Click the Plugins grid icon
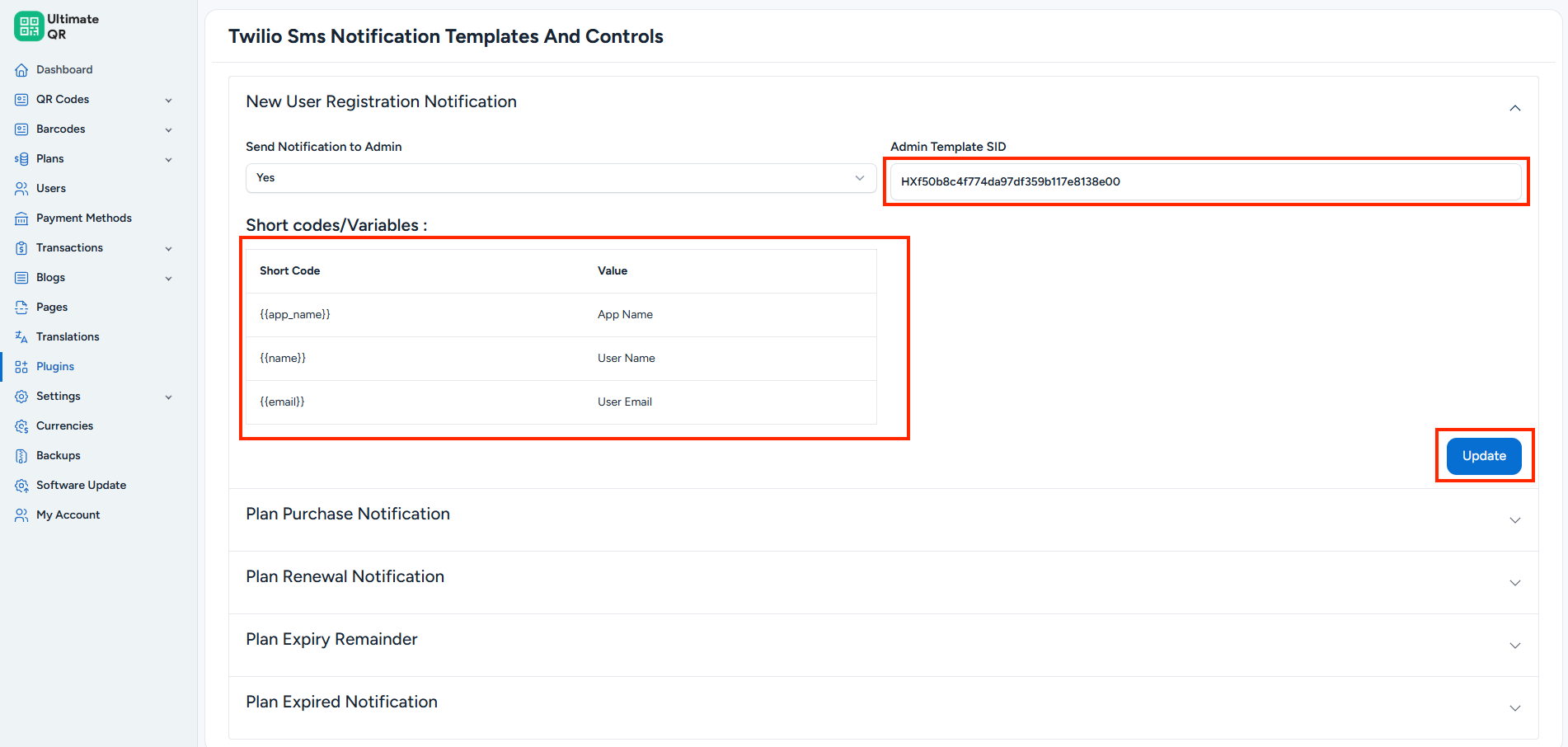This screenshot has width=1568, height=747. (21, 367)
